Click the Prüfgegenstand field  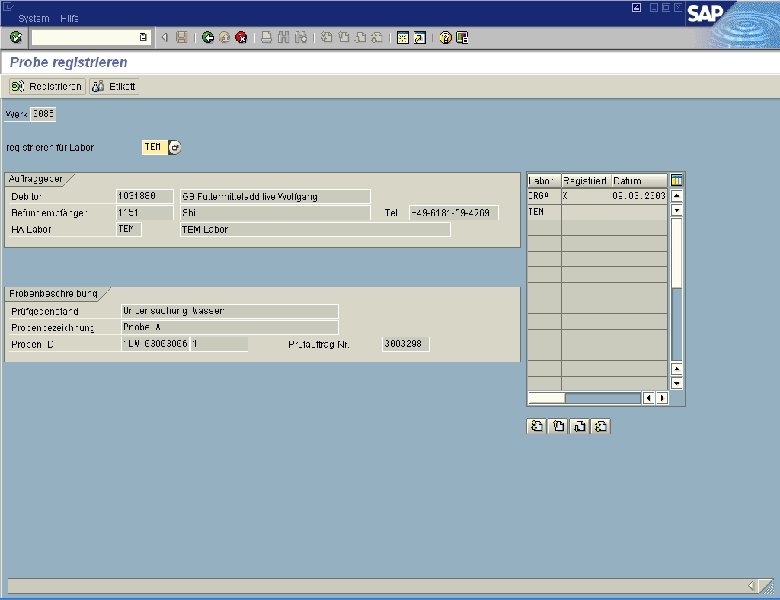click(230, 311)
